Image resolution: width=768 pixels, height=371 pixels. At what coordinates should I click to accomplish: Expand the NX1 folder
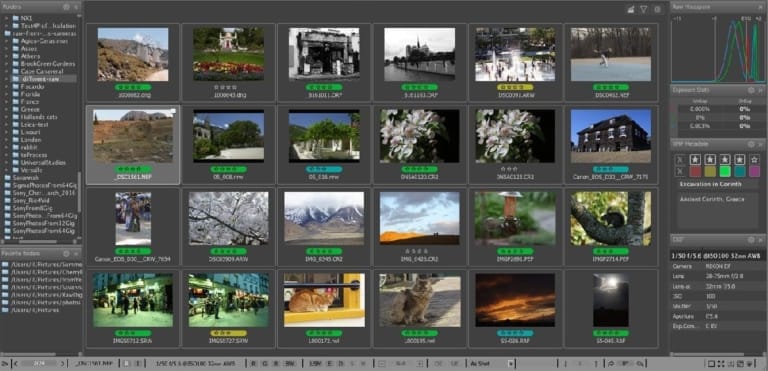point(6,19)
